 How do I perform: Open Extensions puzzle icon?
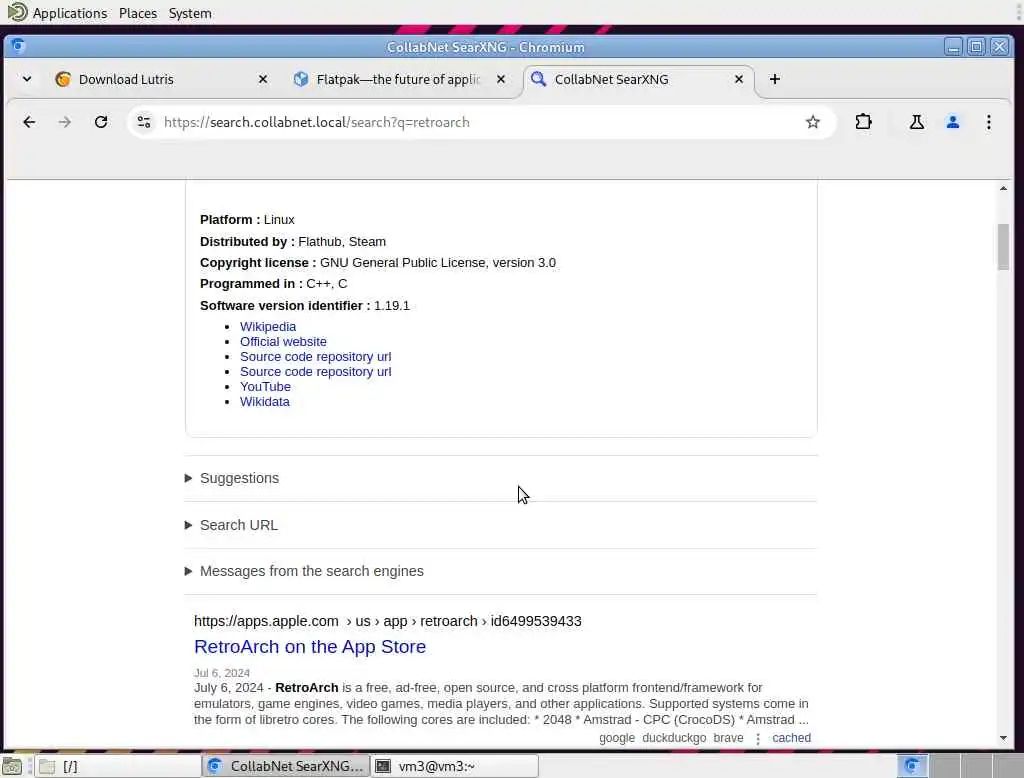[x=863, y=122]
